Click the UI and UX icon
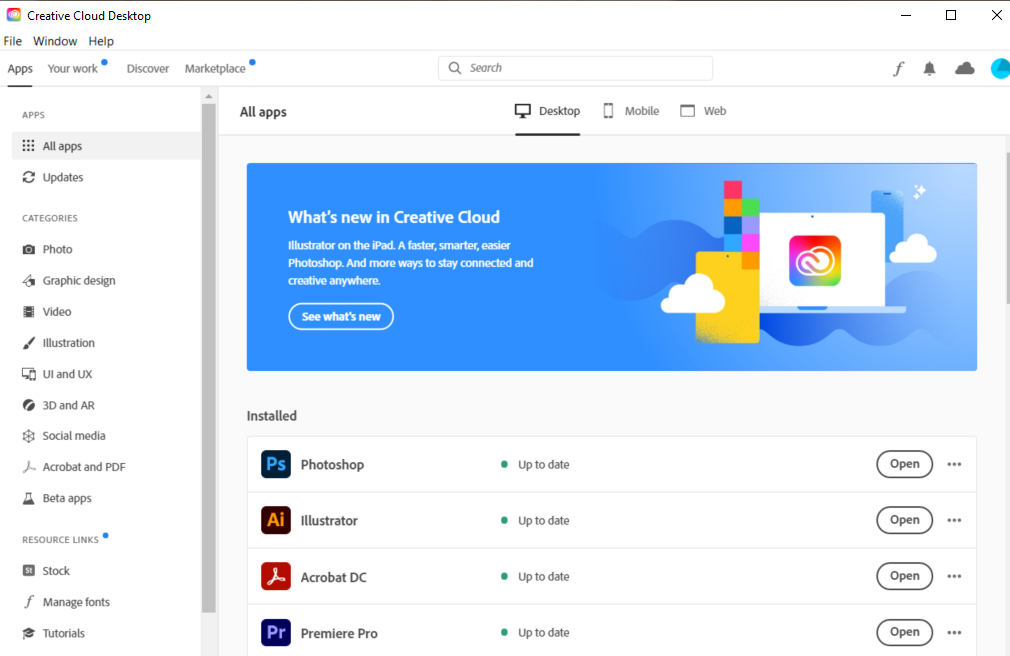Image resolution: width=1010 pixels, height=656 pixels. tap(28, 374)
